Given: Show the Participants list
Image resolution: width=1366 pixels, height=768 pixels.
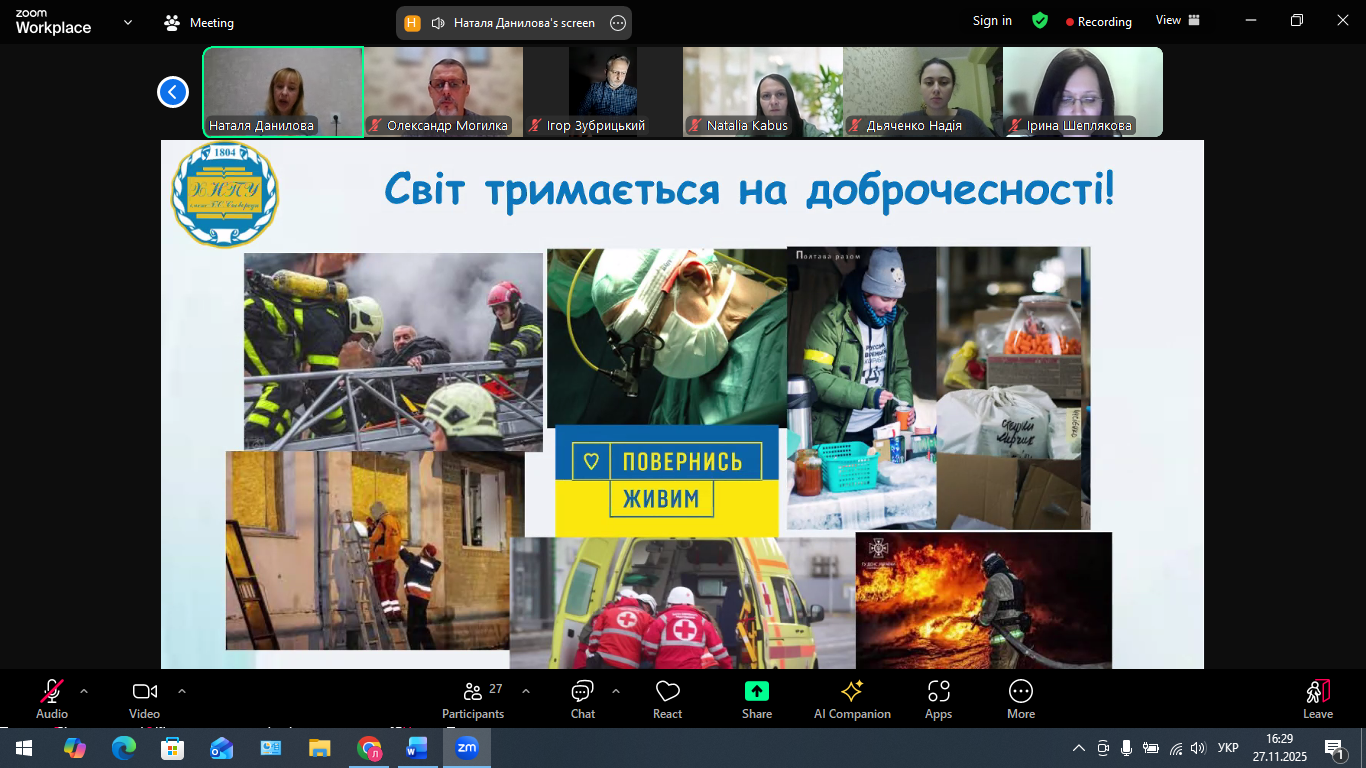Looking at the screenshot, I should point(473,698).
